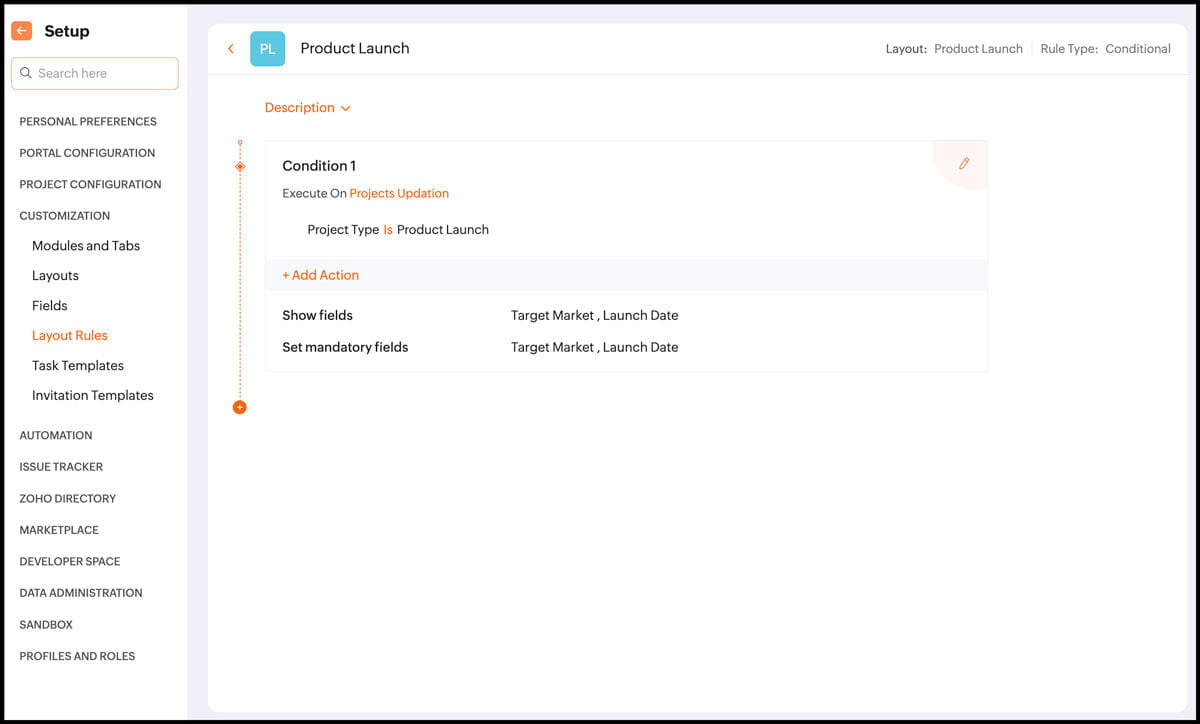1200x724 pixels.
Task: Expand the Description dropdown
Action: 307,108
